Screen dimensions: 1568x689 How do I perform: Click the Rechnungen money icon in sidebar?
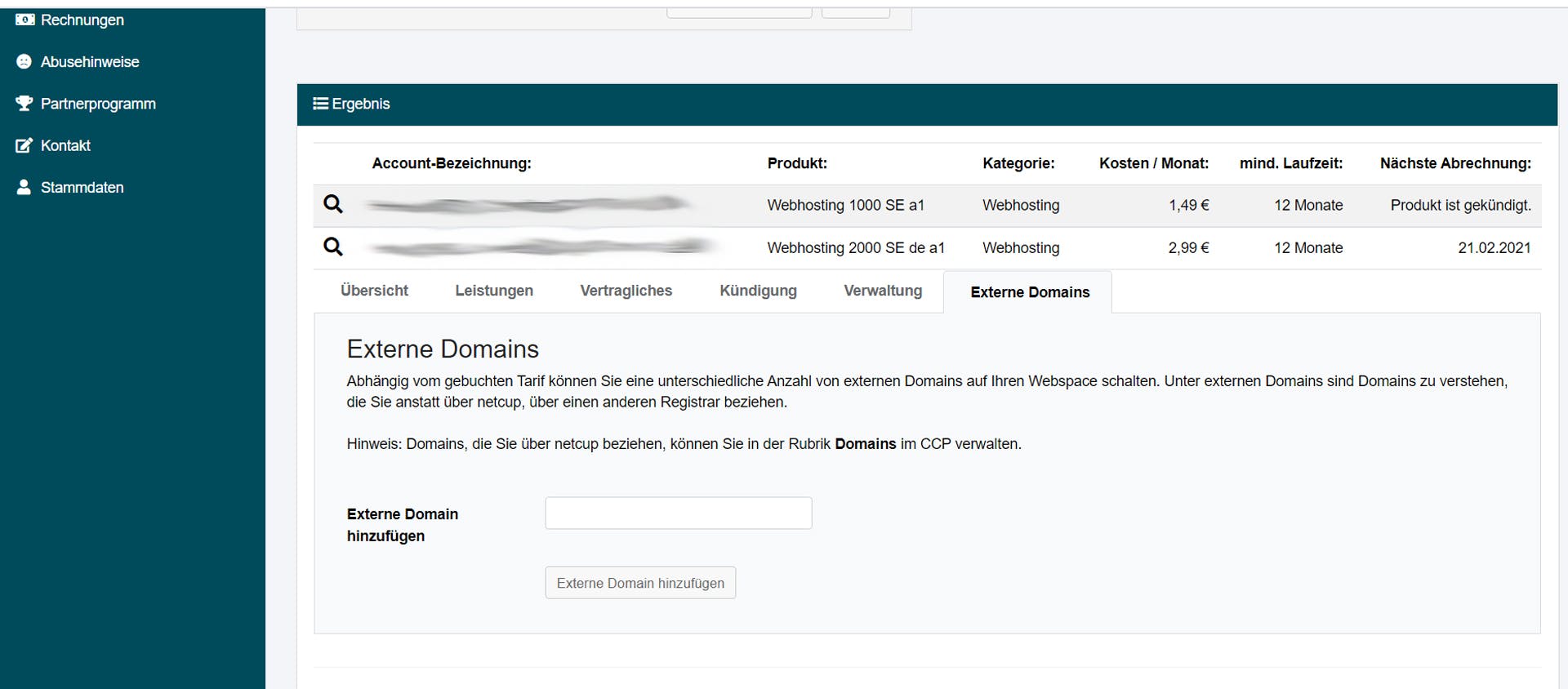pos(24,20)
